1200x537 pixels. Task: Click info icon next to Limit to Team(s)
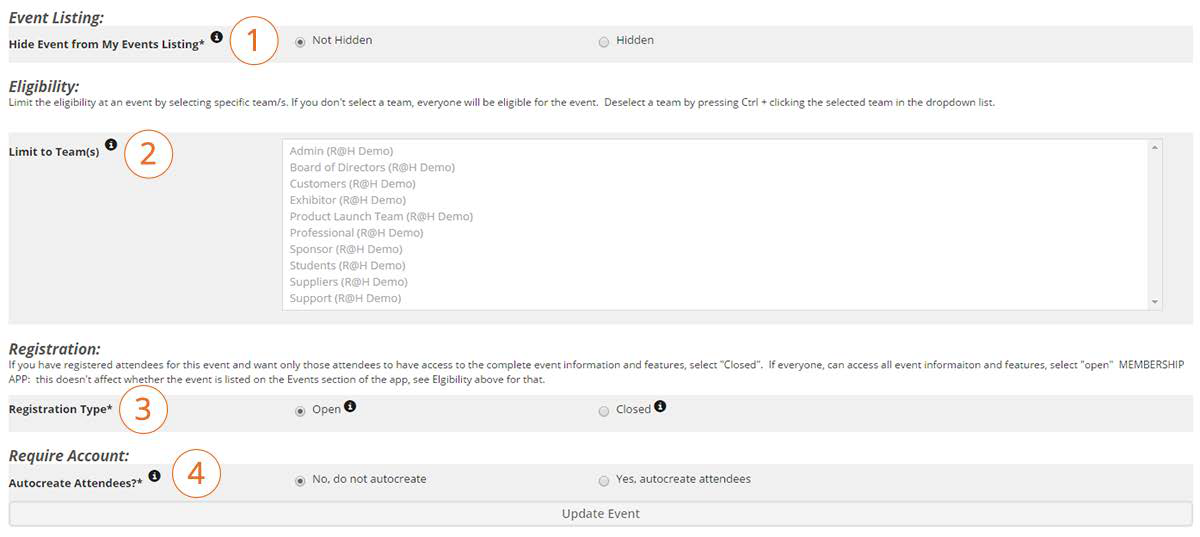pos(111,145)
